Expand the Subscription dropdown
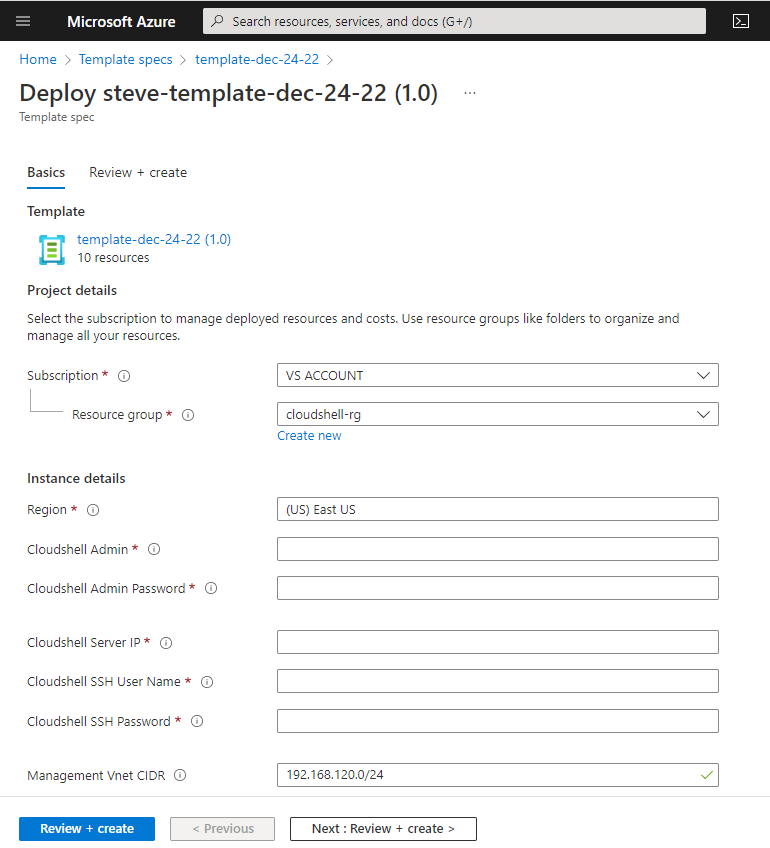 coord(497,376)
